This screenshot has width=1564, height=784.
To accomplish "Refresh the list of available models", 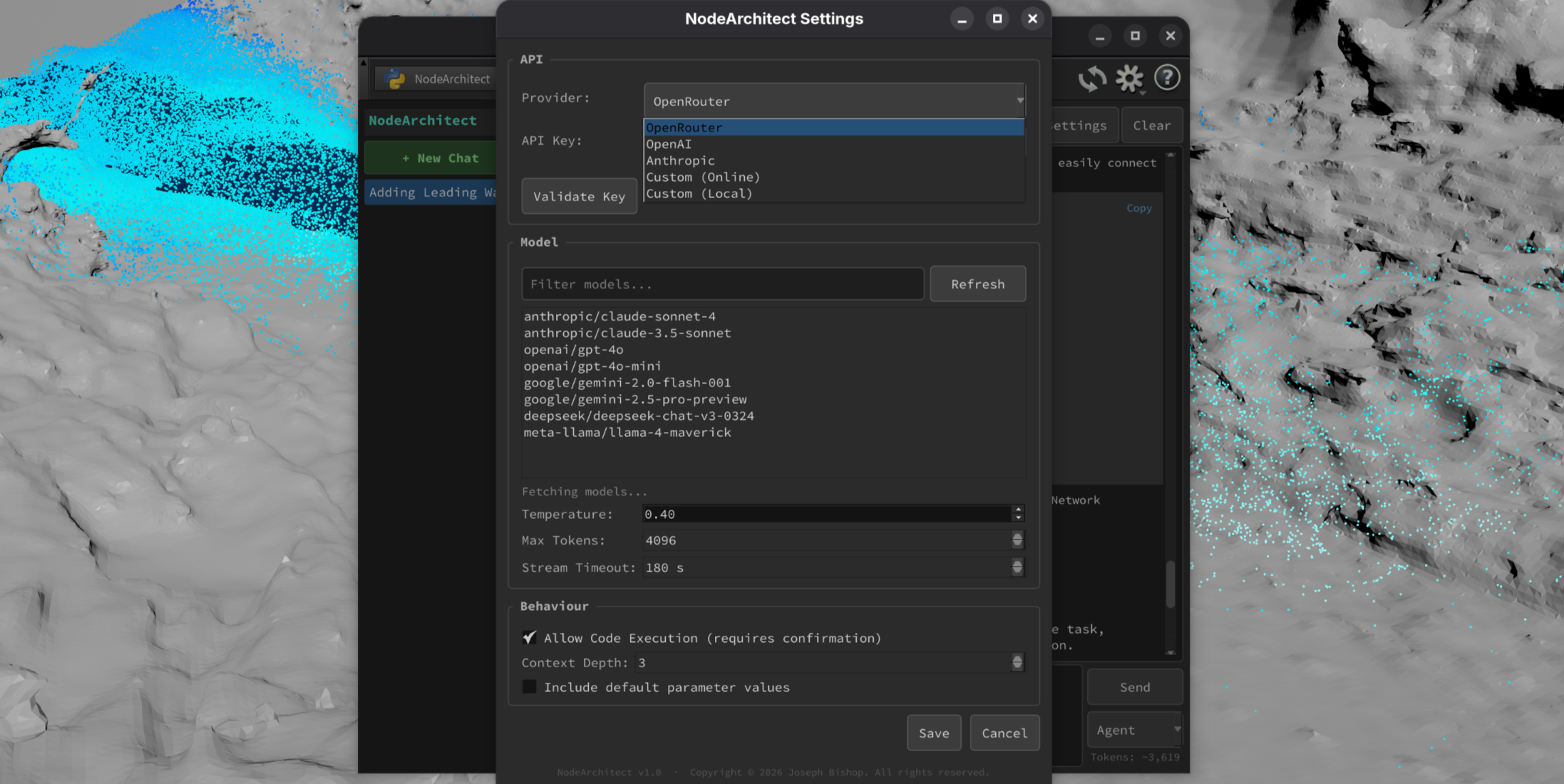I will pyautogui.click(x=977, y=284).
